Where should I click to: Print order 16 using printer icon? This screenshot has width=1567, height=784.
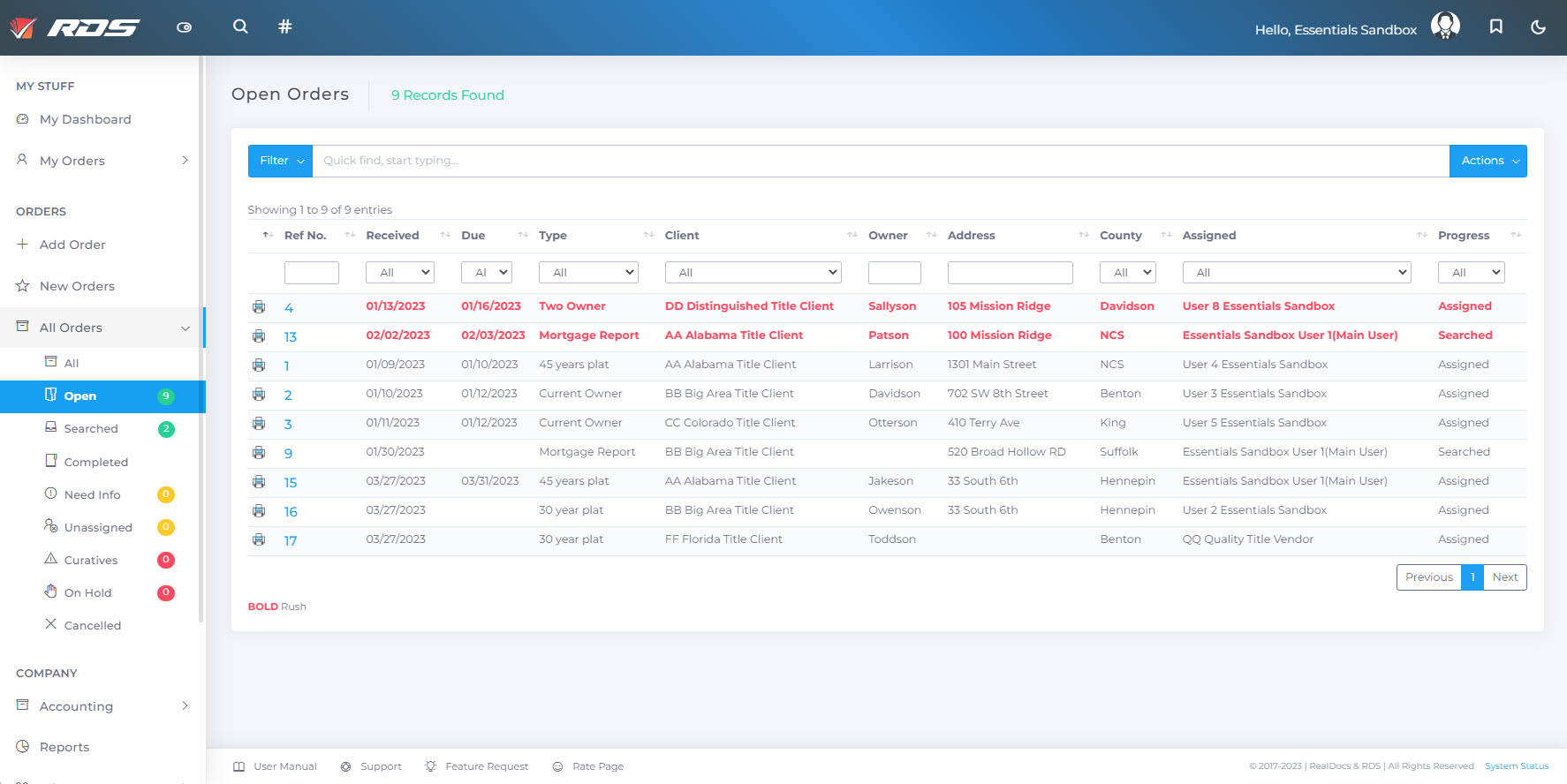tap(259, 511)
